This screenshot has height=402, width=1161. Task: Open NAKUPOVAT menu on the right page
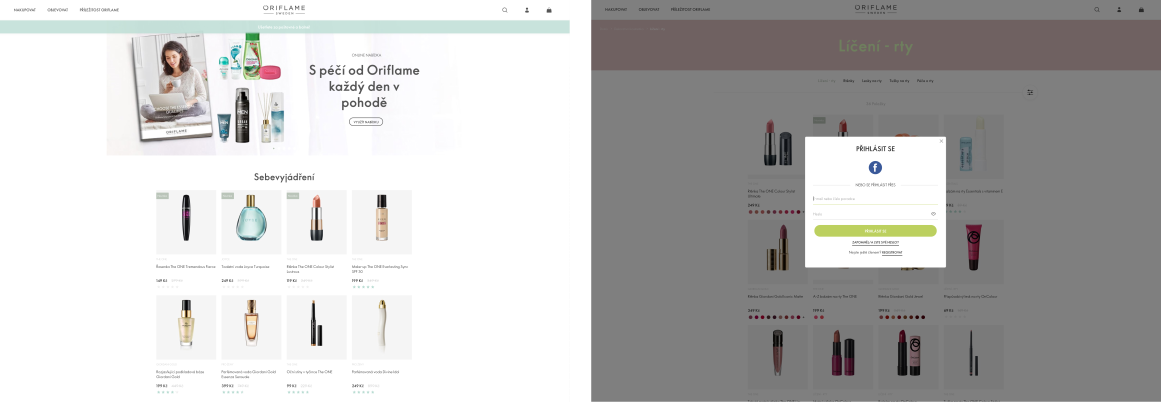[616, 10]
